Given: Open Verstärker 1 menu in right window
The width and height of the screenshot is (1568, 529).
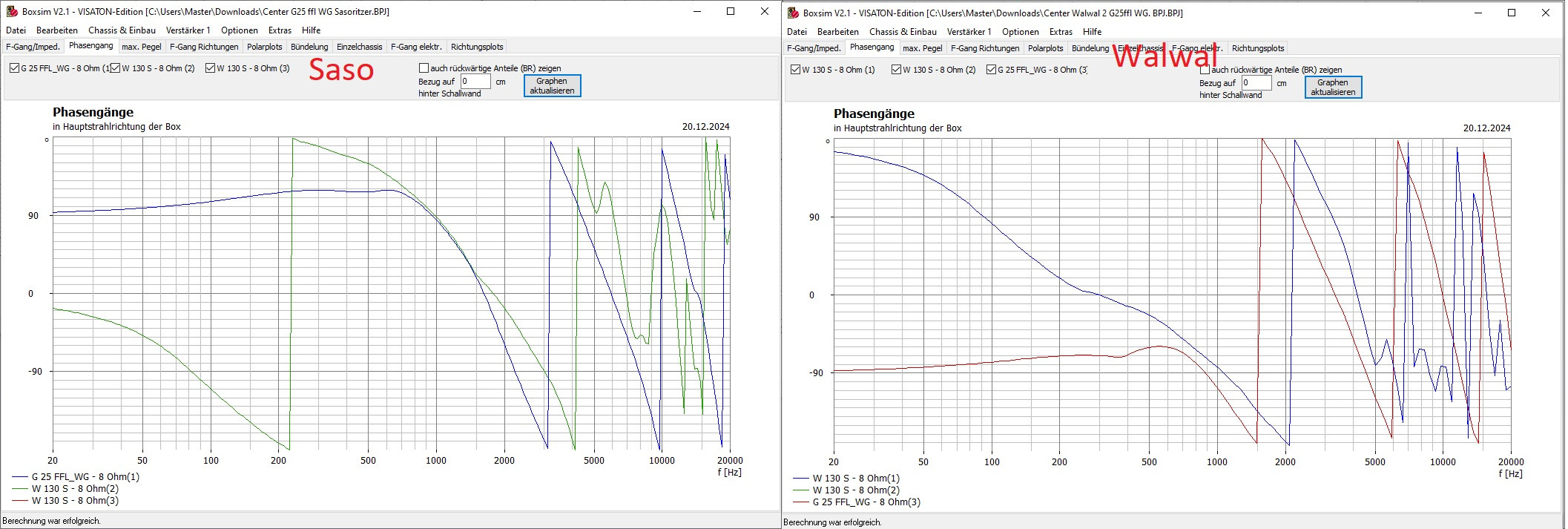Looking at the screenshot, I should coord(969,32).
